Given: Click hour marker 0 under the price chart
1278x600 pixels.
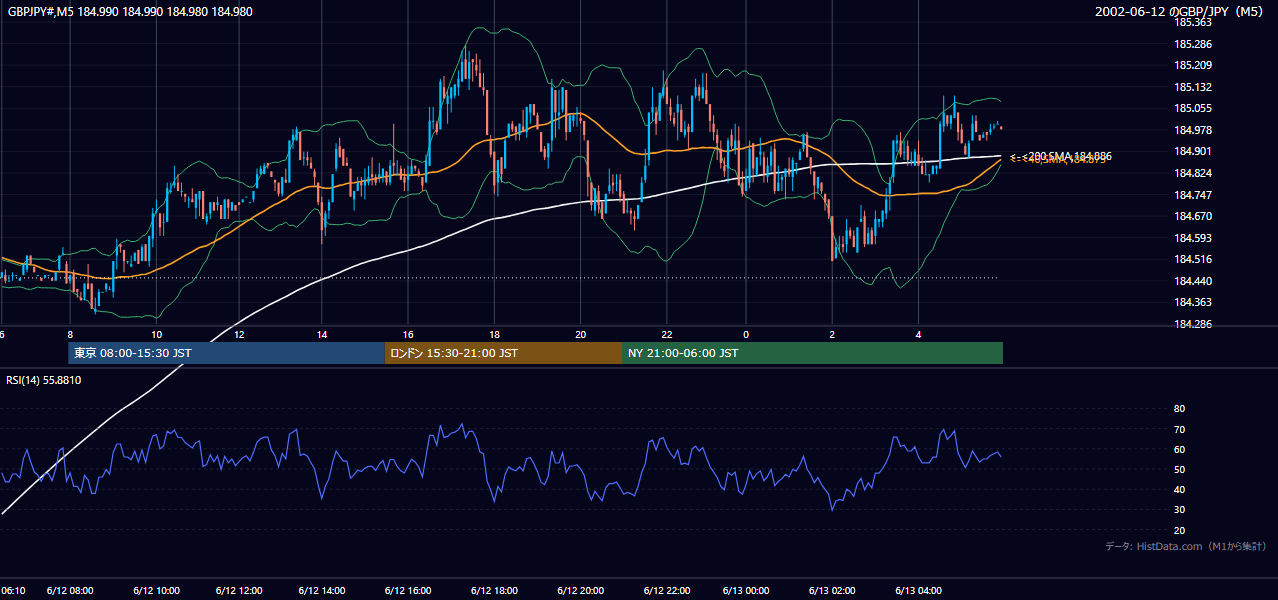Looking at the screenshot, I should (746, 334).
